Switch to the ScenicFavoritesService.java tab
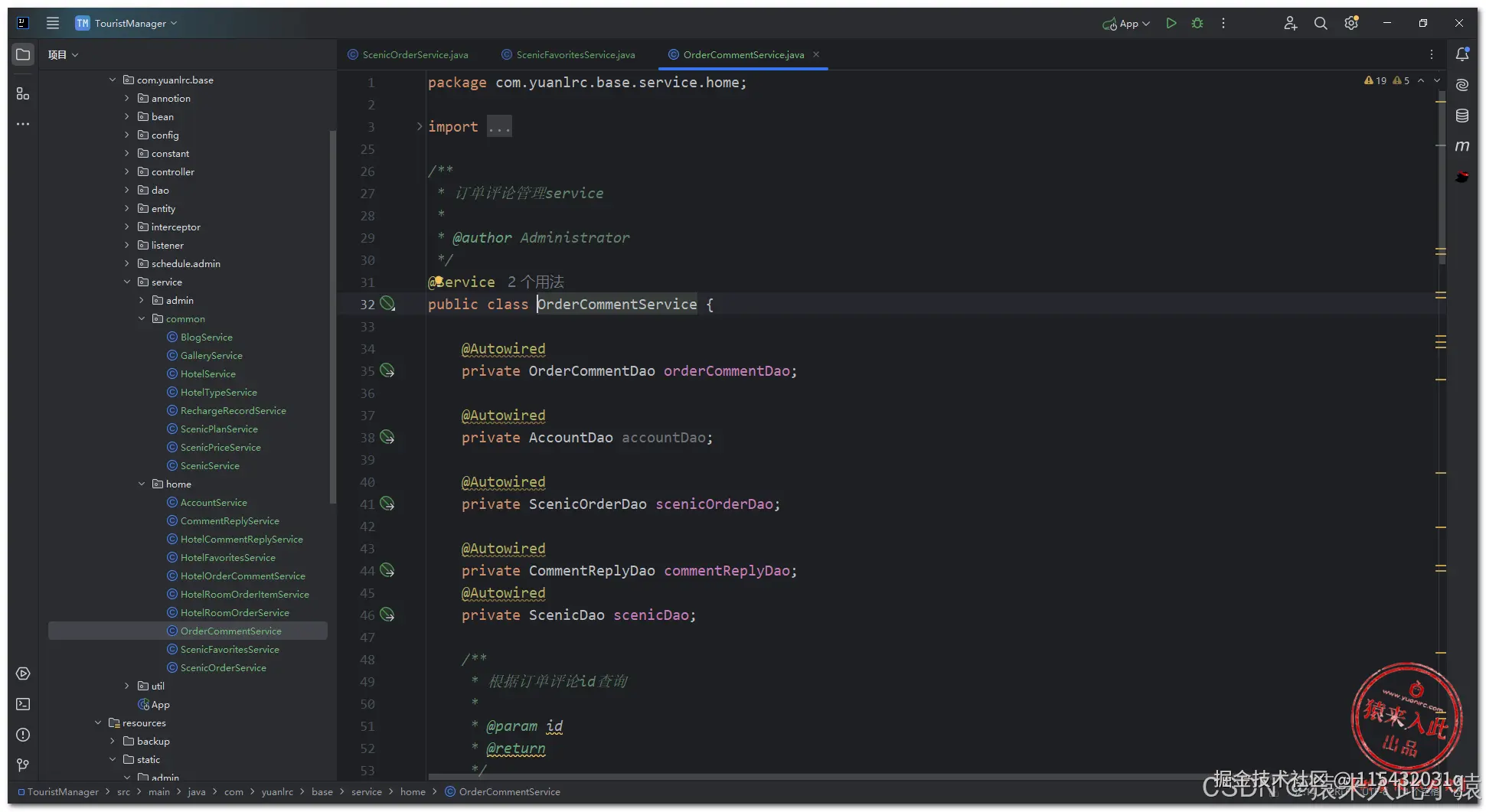 coord(574,55)
